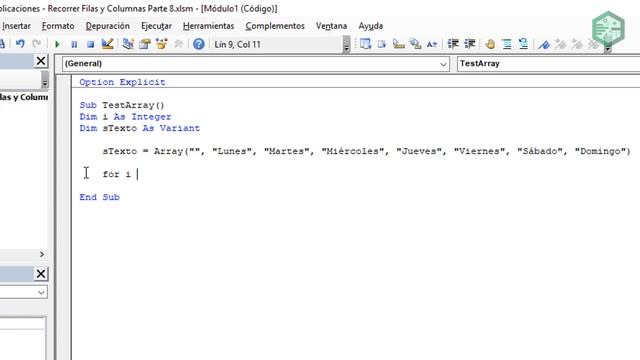Close the Properties panel
The image size is (640, 360).
[41, 273]
